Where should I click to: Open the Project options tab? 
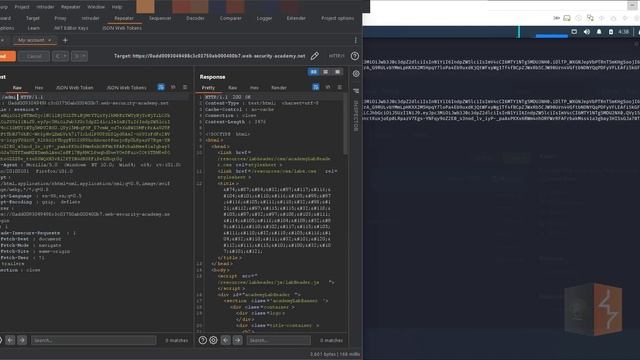[x=338, y=18]
